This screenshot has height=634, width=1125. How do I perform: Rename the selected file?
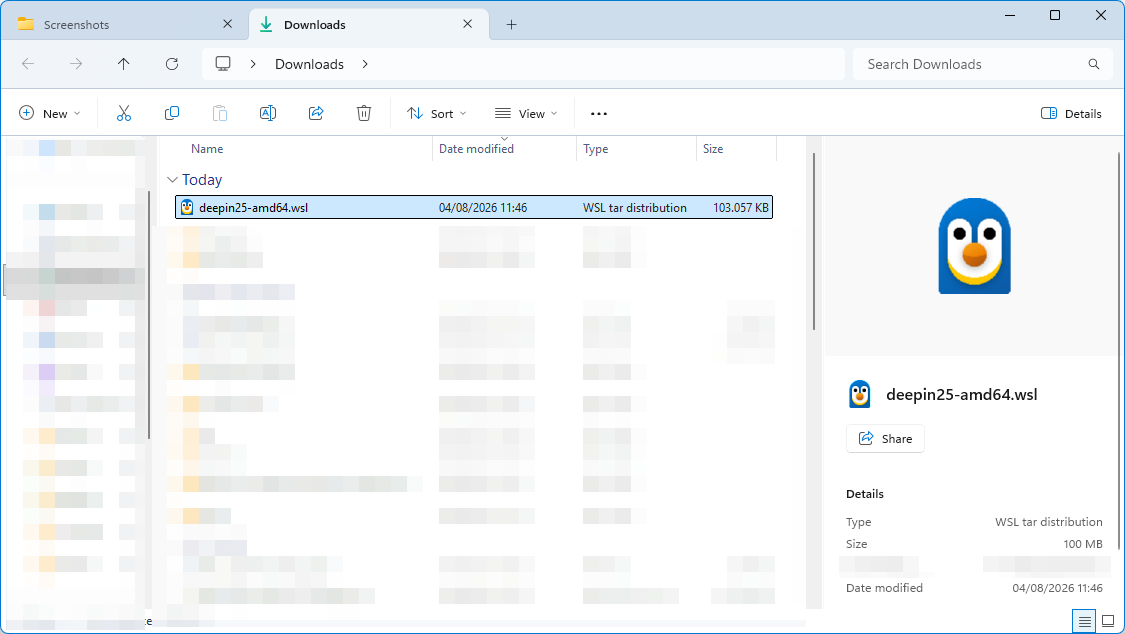(268, 113)
